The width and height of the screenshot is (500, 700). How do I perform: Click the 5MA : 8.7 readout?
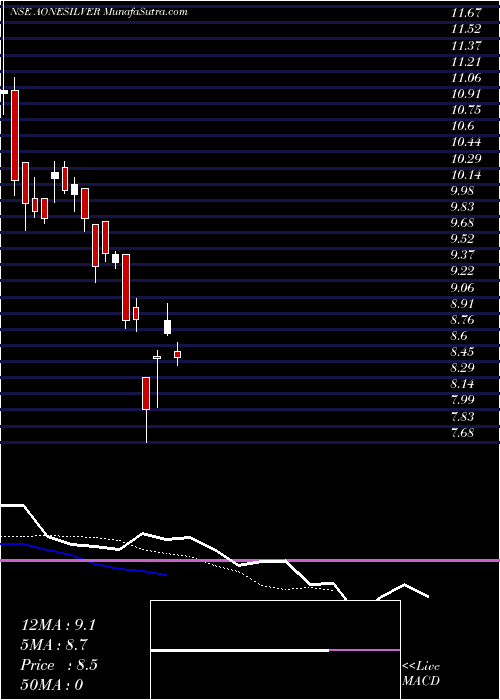click(54, 645)
